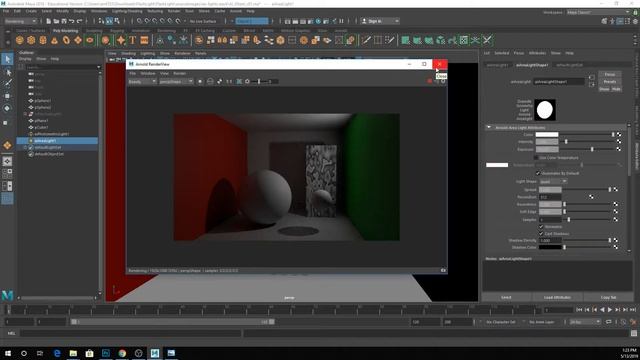Click the 1:1 zoom icon in RenderView

click(x=229, y=82)
